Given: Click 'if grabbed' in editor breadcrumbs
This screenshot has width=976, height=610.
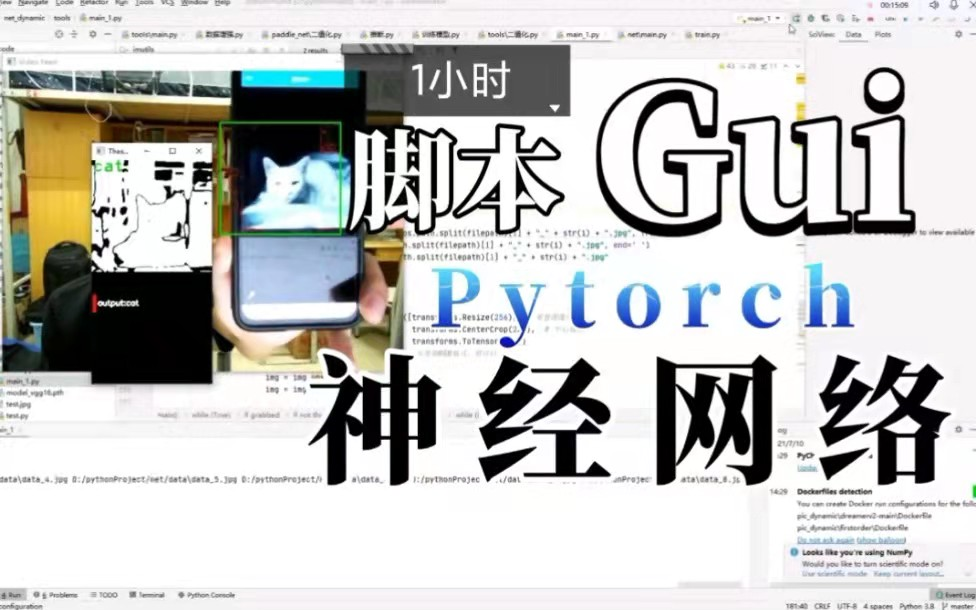Looking at the screenshot, I should coord(261,415).
